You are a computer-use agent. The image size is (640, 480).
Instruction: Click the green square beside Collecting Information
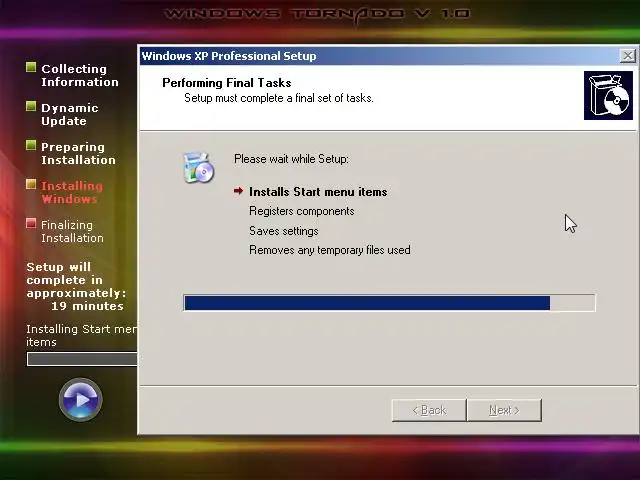(31, 67)
